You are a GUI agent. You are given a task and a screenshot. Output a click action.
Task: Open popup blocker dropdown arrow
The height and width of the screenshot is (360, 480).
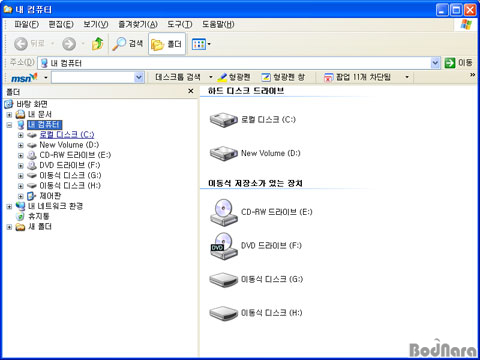[x=407, y=77]
